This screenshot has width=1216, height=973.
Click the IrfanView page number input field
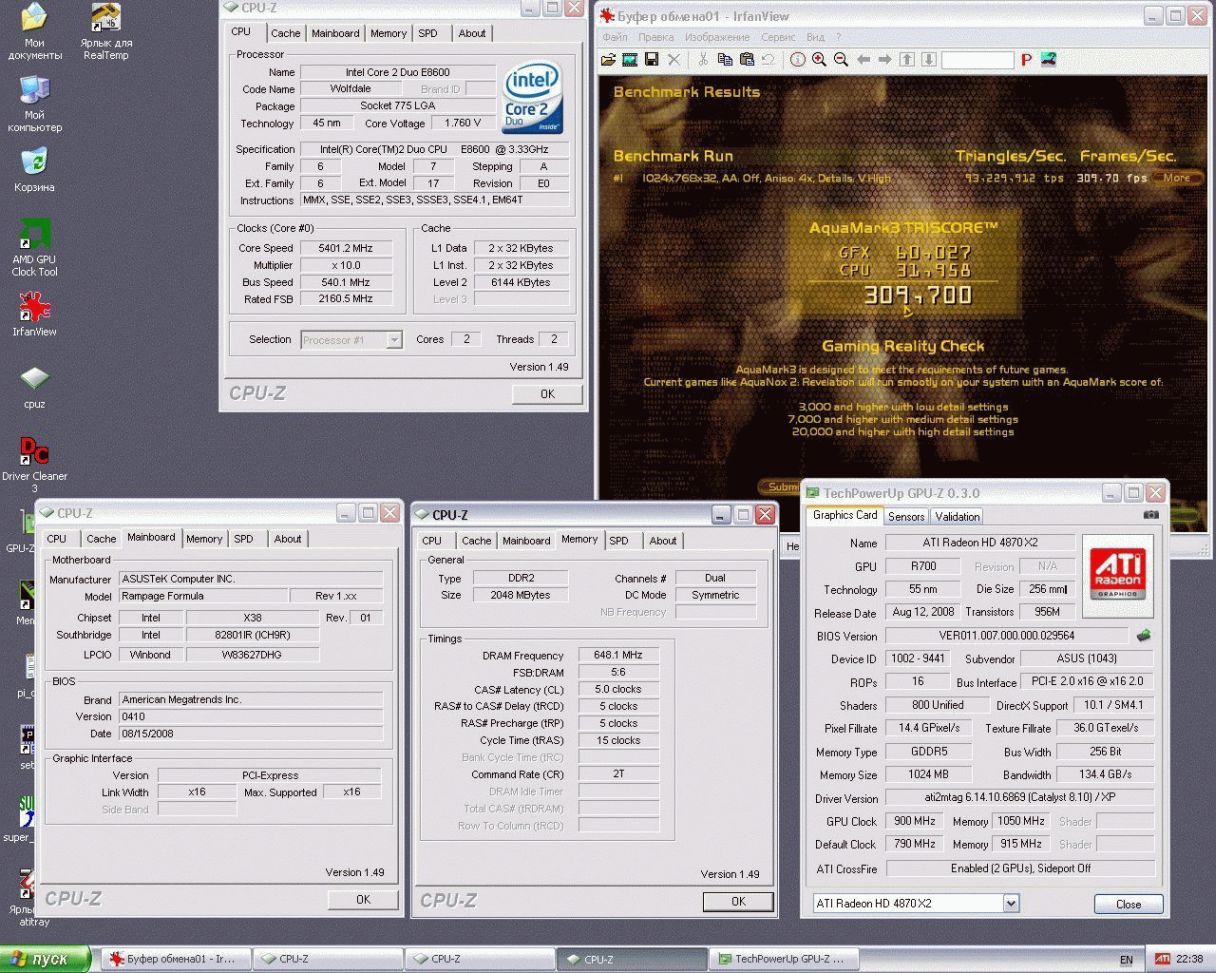point(977,60)
